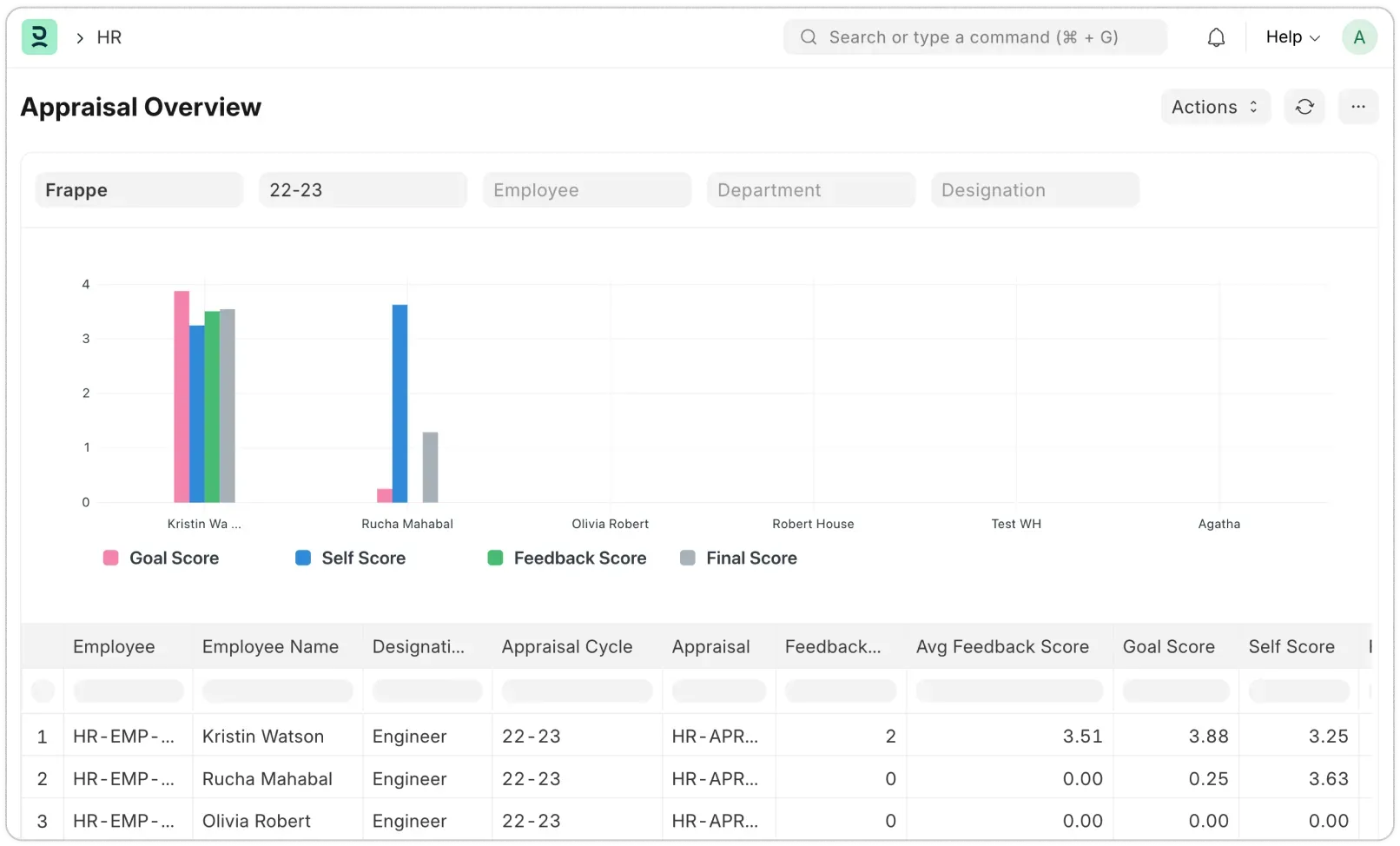Click the Frappe logo icon
Image resolution: width=1400 pixels, height=846 pixels.
(39, 37)
